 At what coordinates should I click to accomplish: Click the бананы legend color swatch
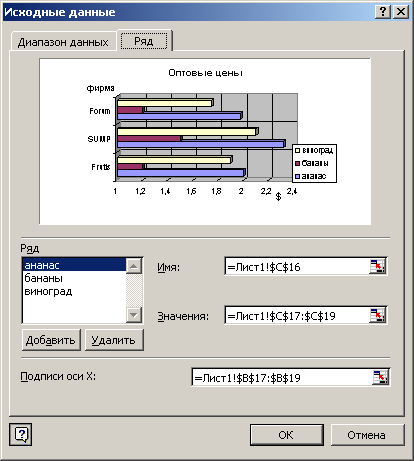click(298, 163)
